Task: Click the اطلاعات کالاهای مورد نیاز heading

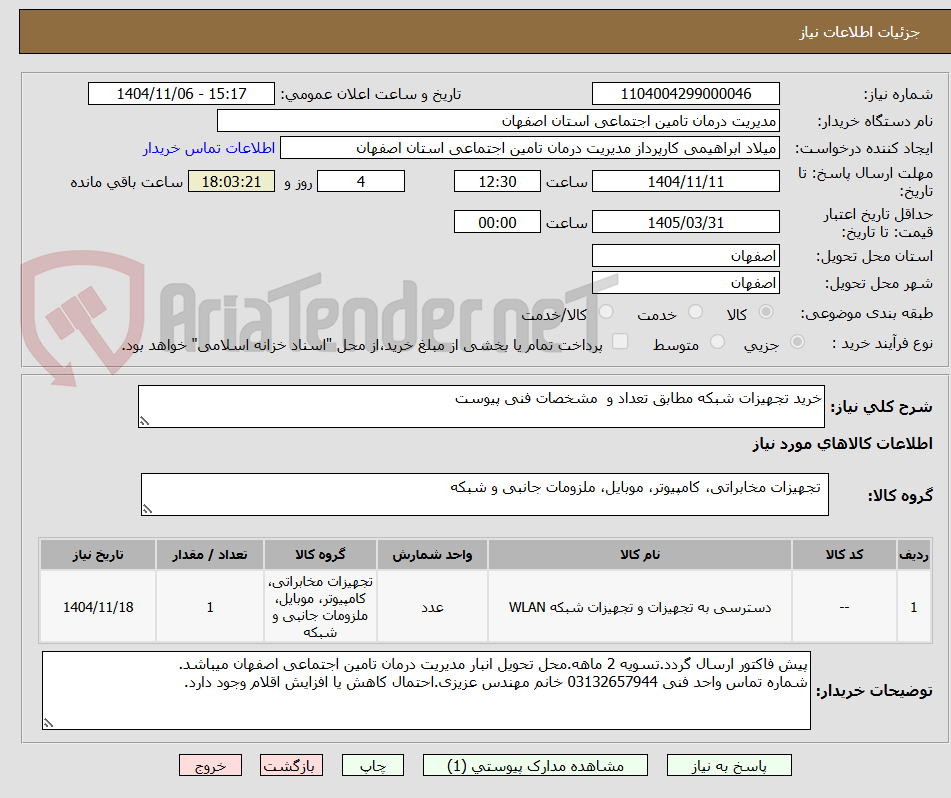Action: pyautogui.click(x=842, y=444)
